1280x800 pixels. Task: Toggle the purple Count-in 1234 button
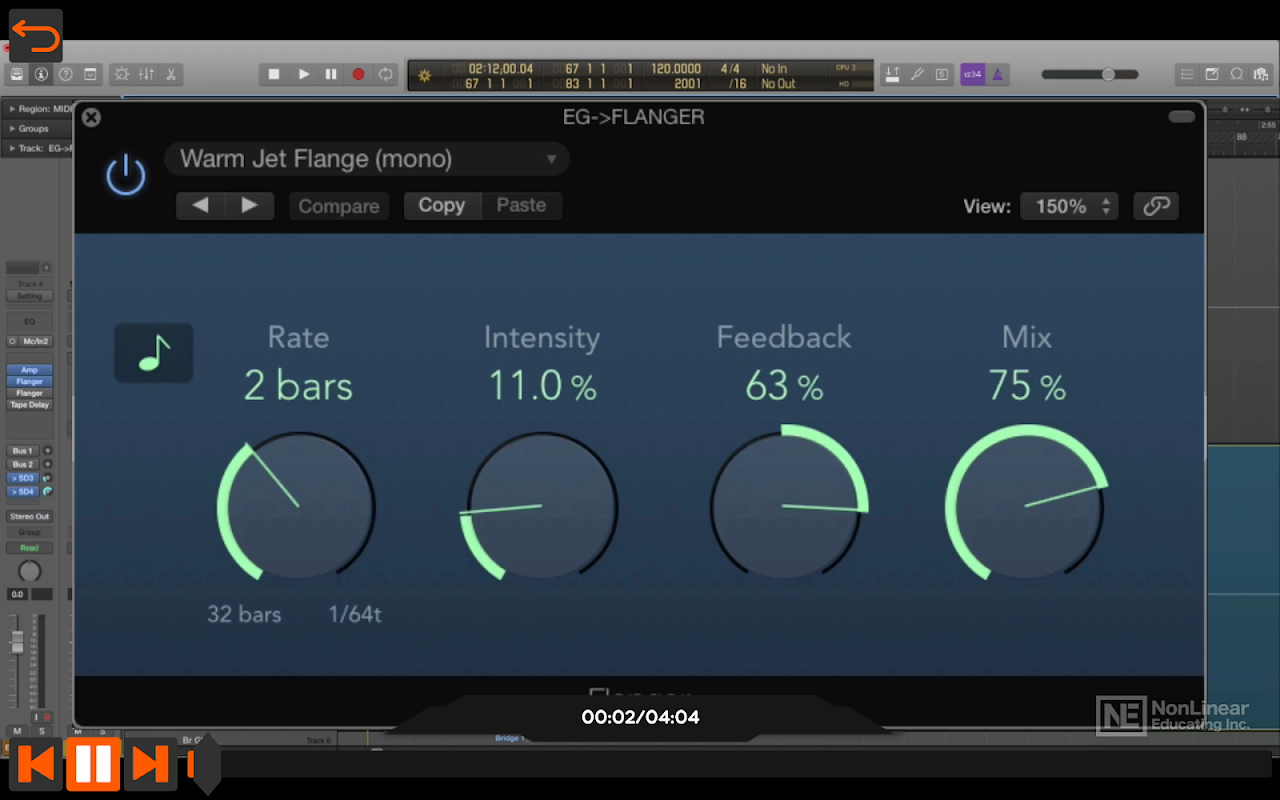[973, 74]
